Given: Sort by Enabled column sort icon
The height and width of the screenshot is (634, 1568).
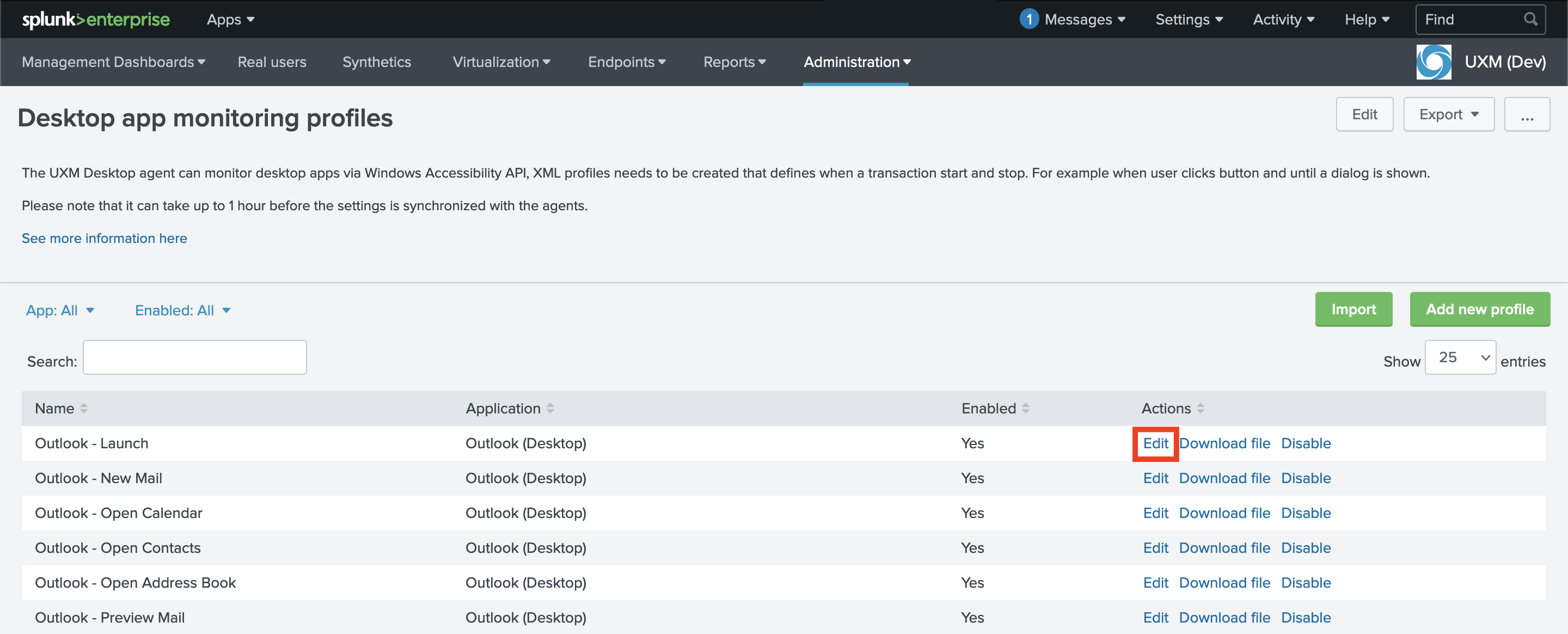Looking at the screenshot, I should coord(1026,409).
